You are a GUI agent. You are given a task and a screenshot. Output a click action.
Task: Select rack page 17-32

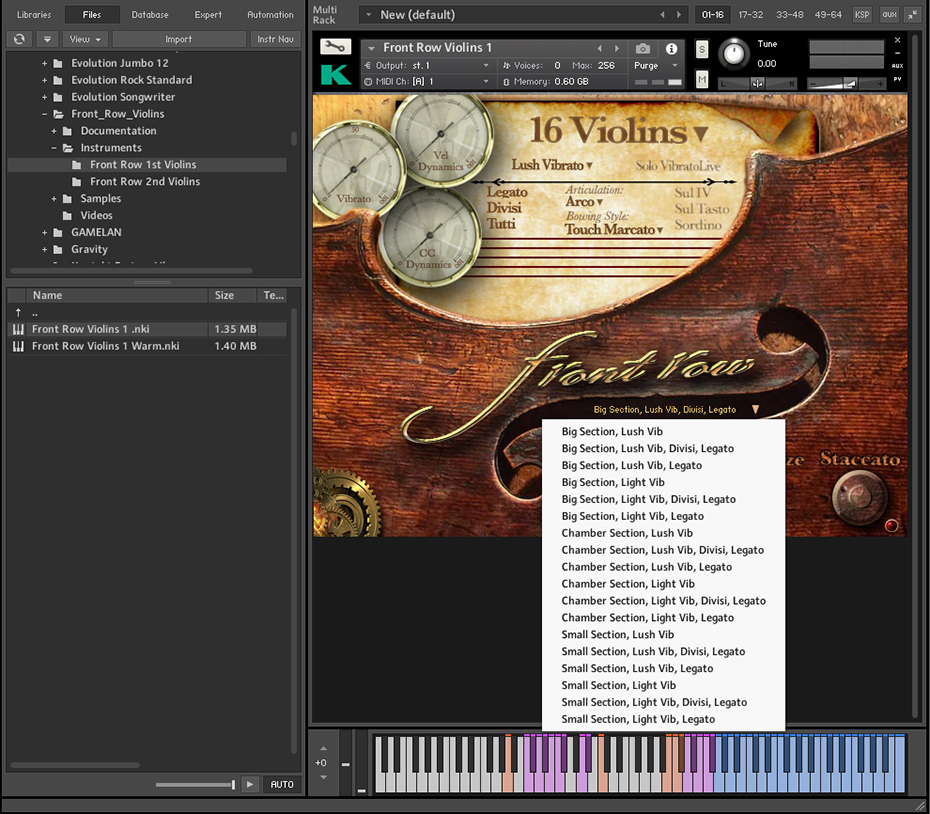[750, 15]
